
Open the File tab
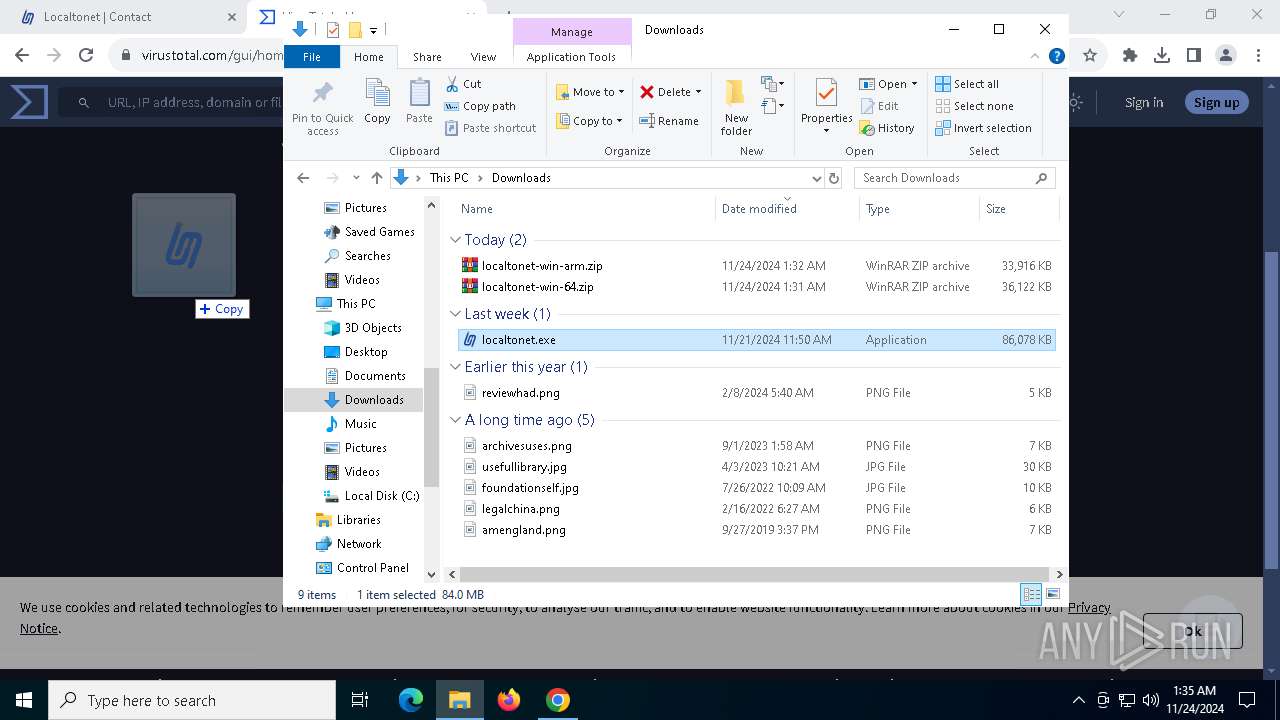coord(312,57)
